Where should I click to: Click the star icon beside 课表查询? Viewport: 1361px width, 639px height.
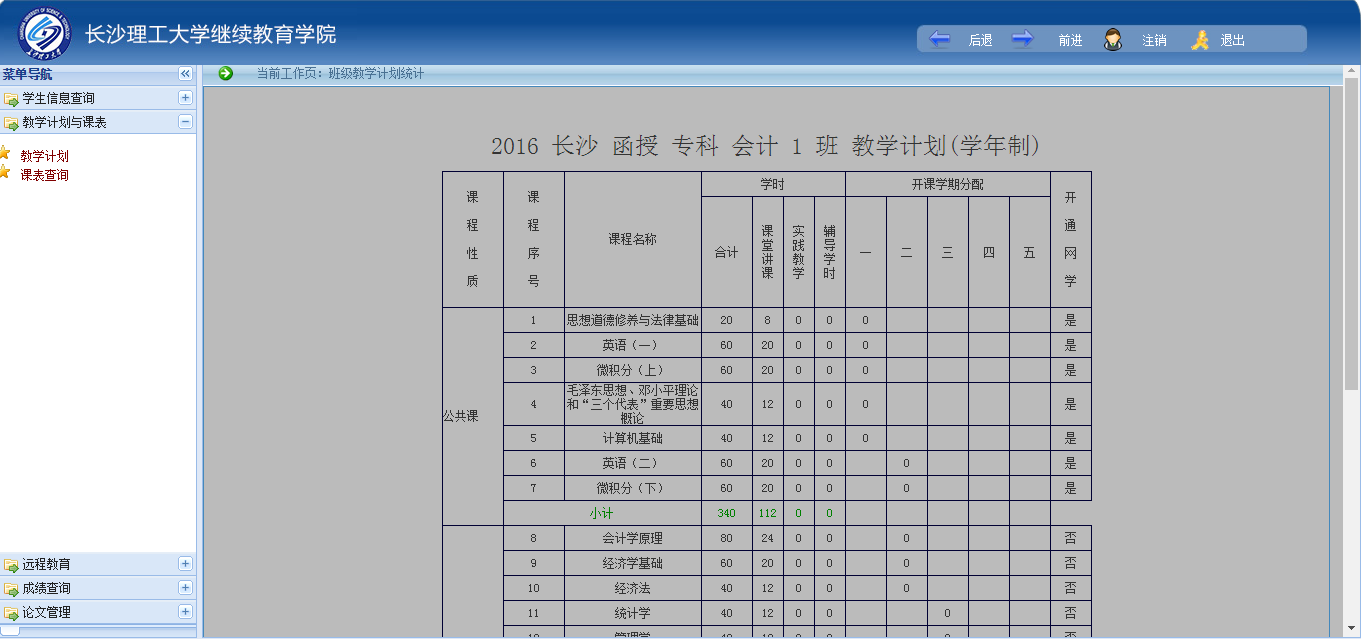pos(5,173)
